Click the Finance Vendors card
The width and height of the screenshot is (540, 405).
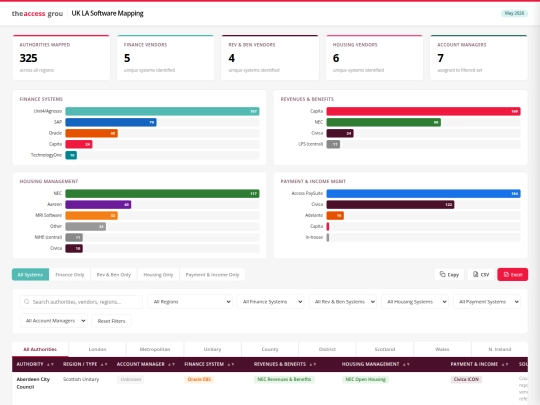pos(165,58)
